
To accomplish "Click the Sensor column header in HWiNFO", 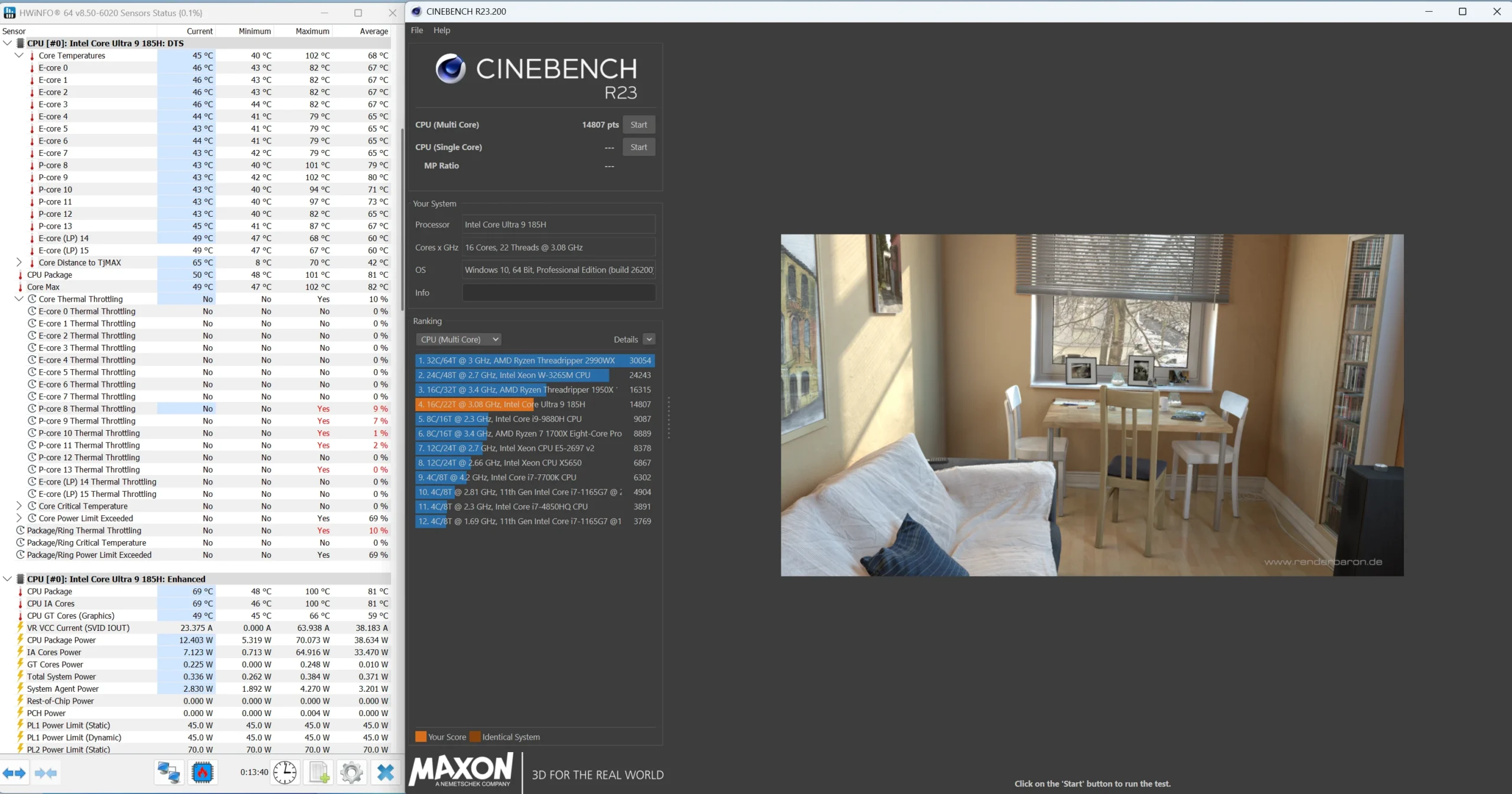I will [79, 31].
